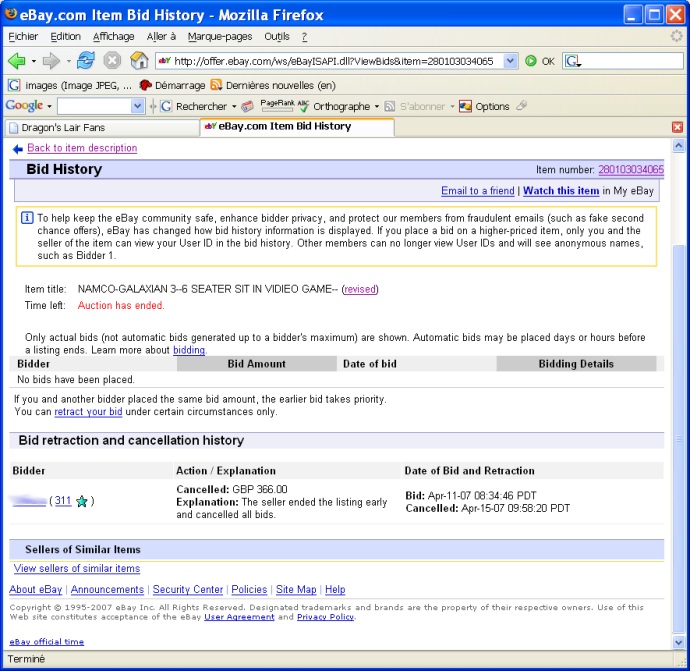Open the User Agreement link
This screenshot has height=671, width=690.
pos(239,617)
